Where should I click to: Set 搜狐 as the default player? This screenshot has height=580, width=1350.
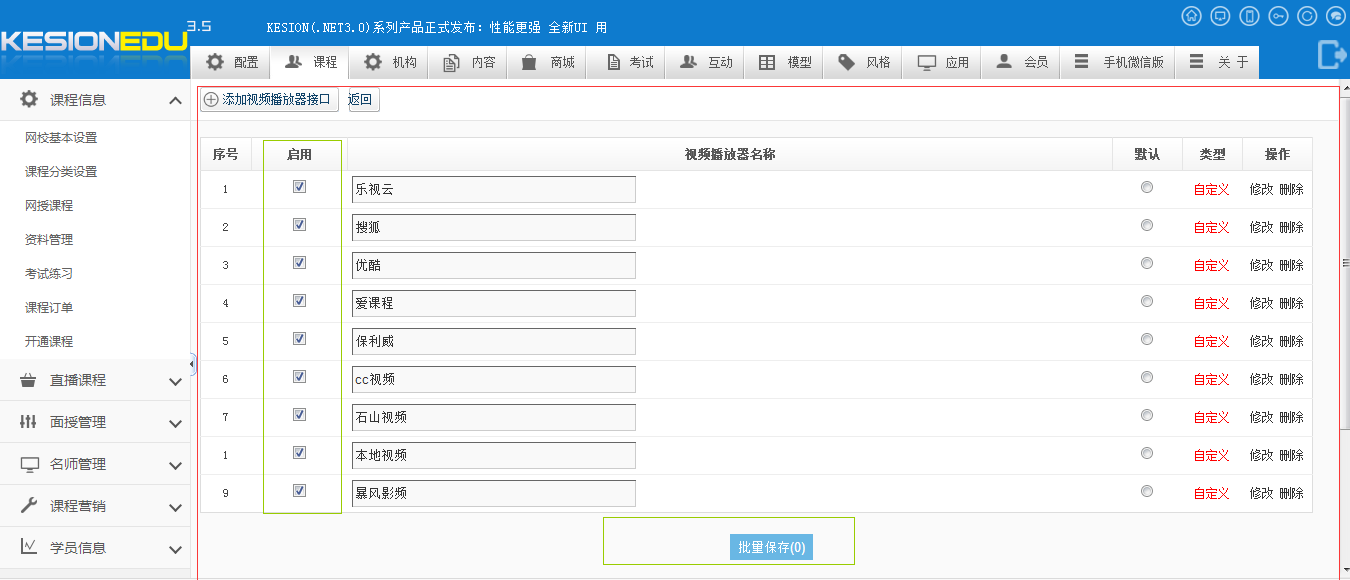(x=1147, y=226)
